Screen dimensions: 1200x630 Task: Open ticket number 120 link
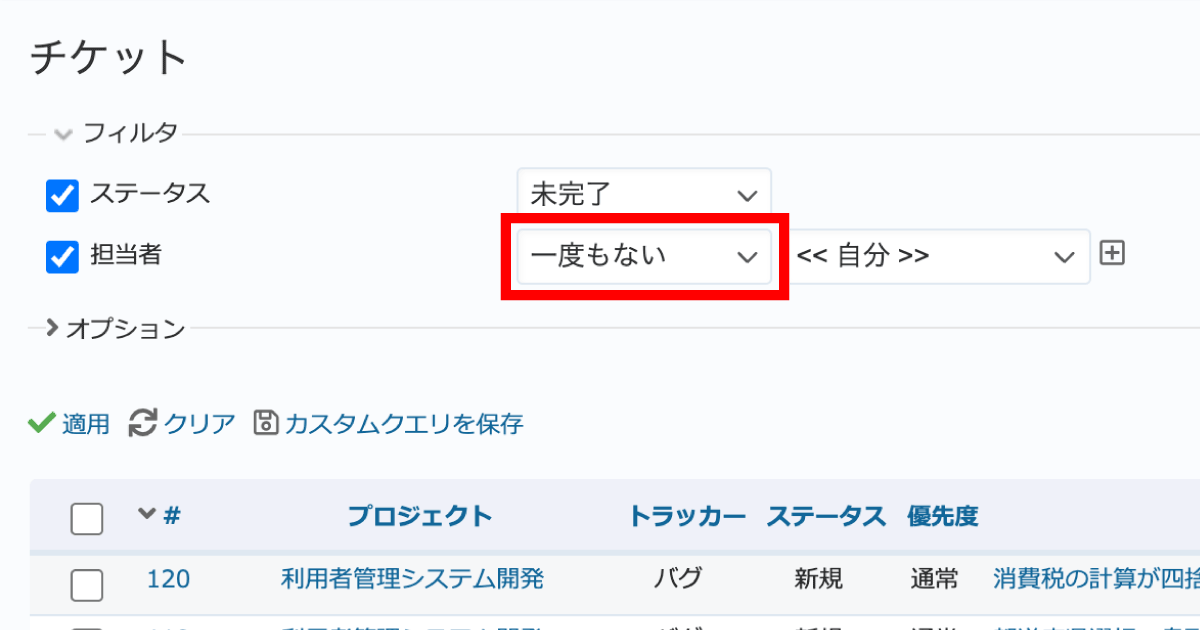point(168,578)
